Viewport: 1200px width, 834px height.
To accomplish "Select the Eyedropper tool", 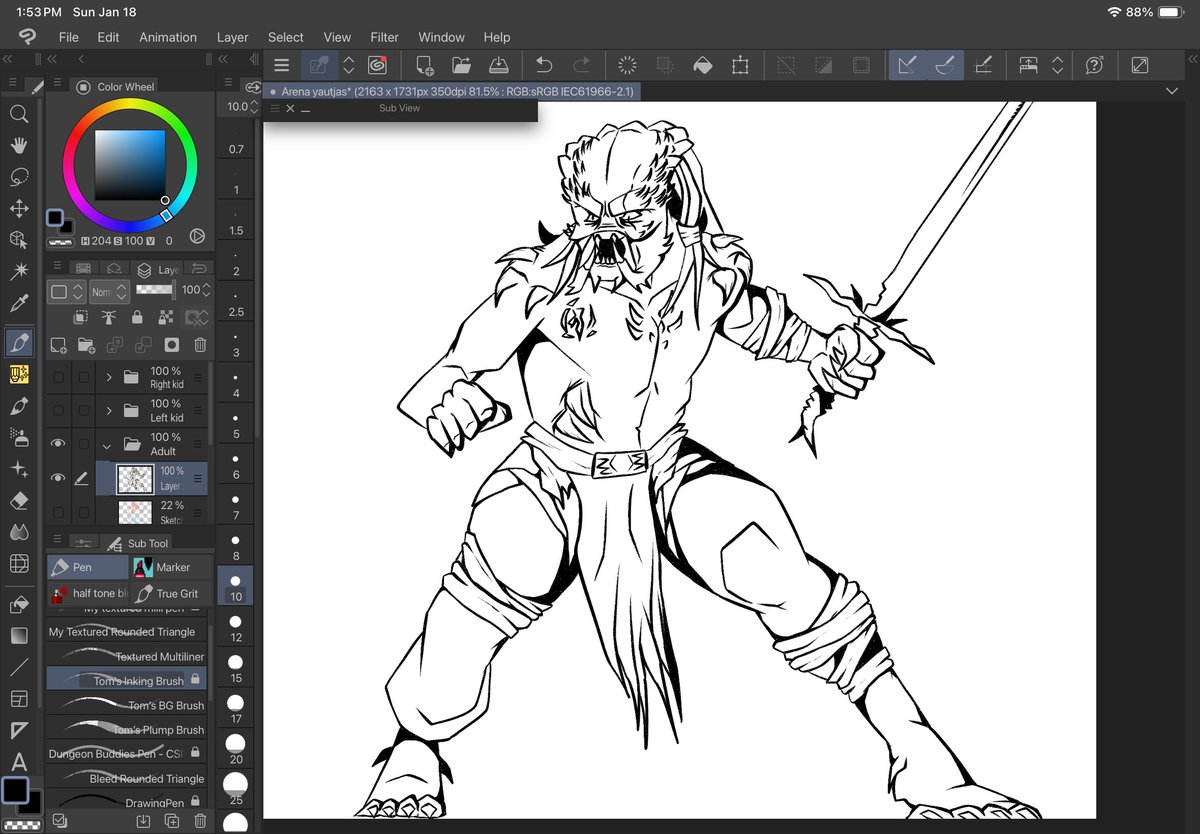I will [x=18, y=303].
